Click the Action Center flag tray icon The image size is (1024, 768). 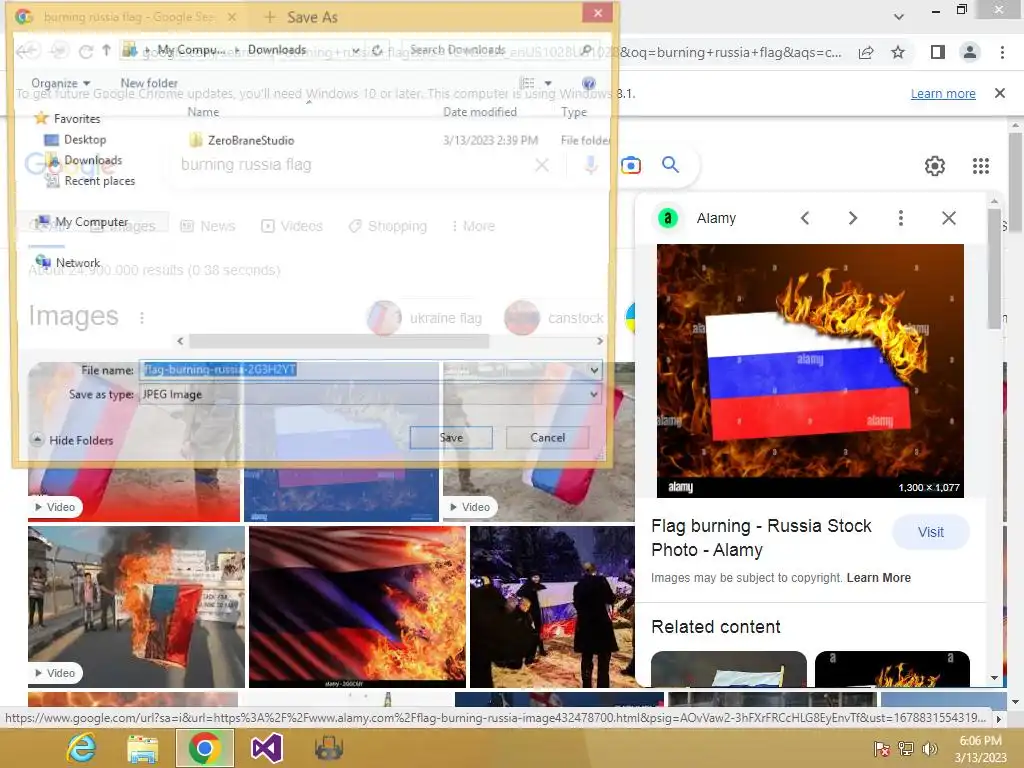tap(882, 749)
